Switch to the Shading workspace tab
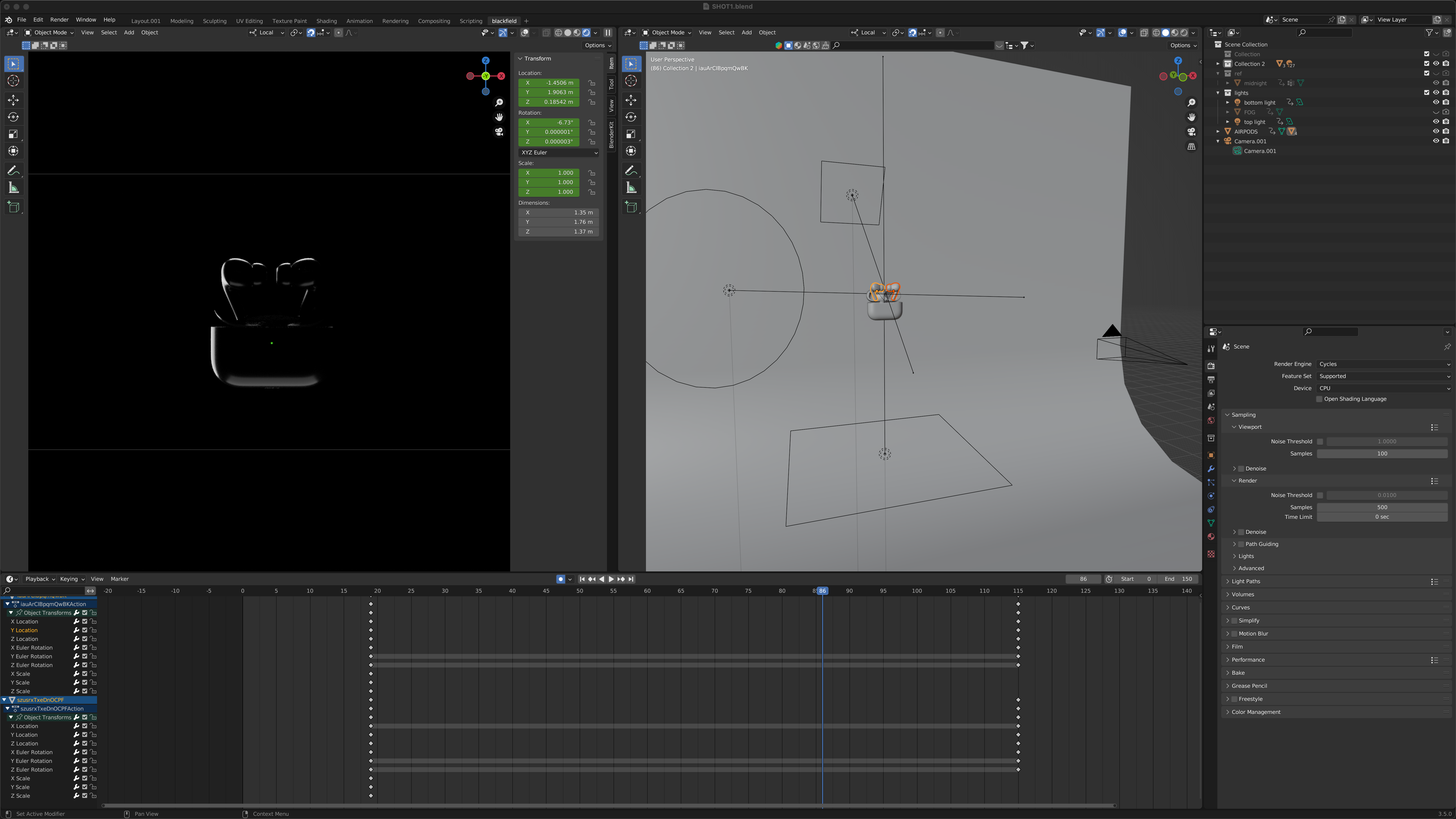Viewport: 1456px width, 819px height. pos(326,21)
